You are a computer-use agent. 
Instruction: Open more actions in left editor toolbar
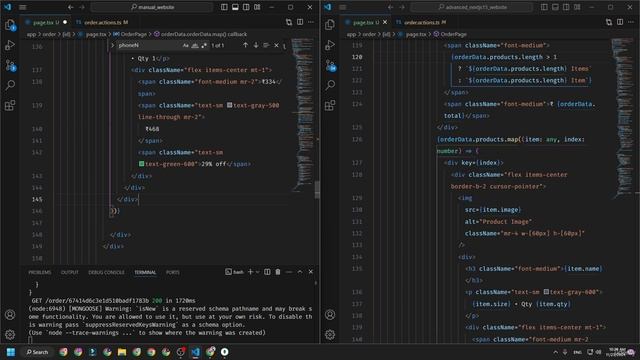[x=311, y=22]
